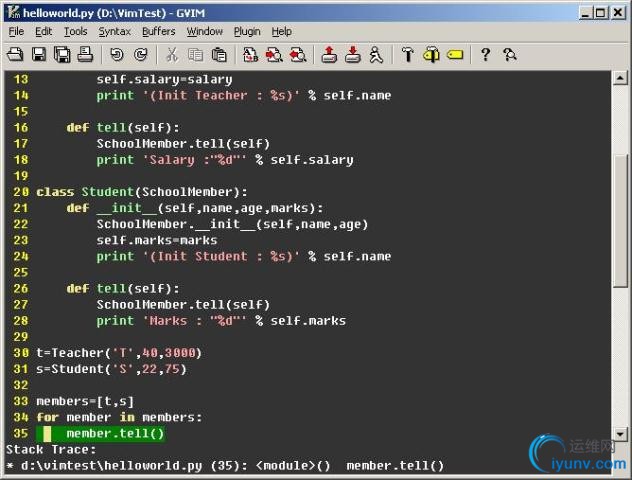Click scrollbar up arrow button
The width and height of the screenshot is (632, 480).
pyautogui.click(x=620, y=78)
